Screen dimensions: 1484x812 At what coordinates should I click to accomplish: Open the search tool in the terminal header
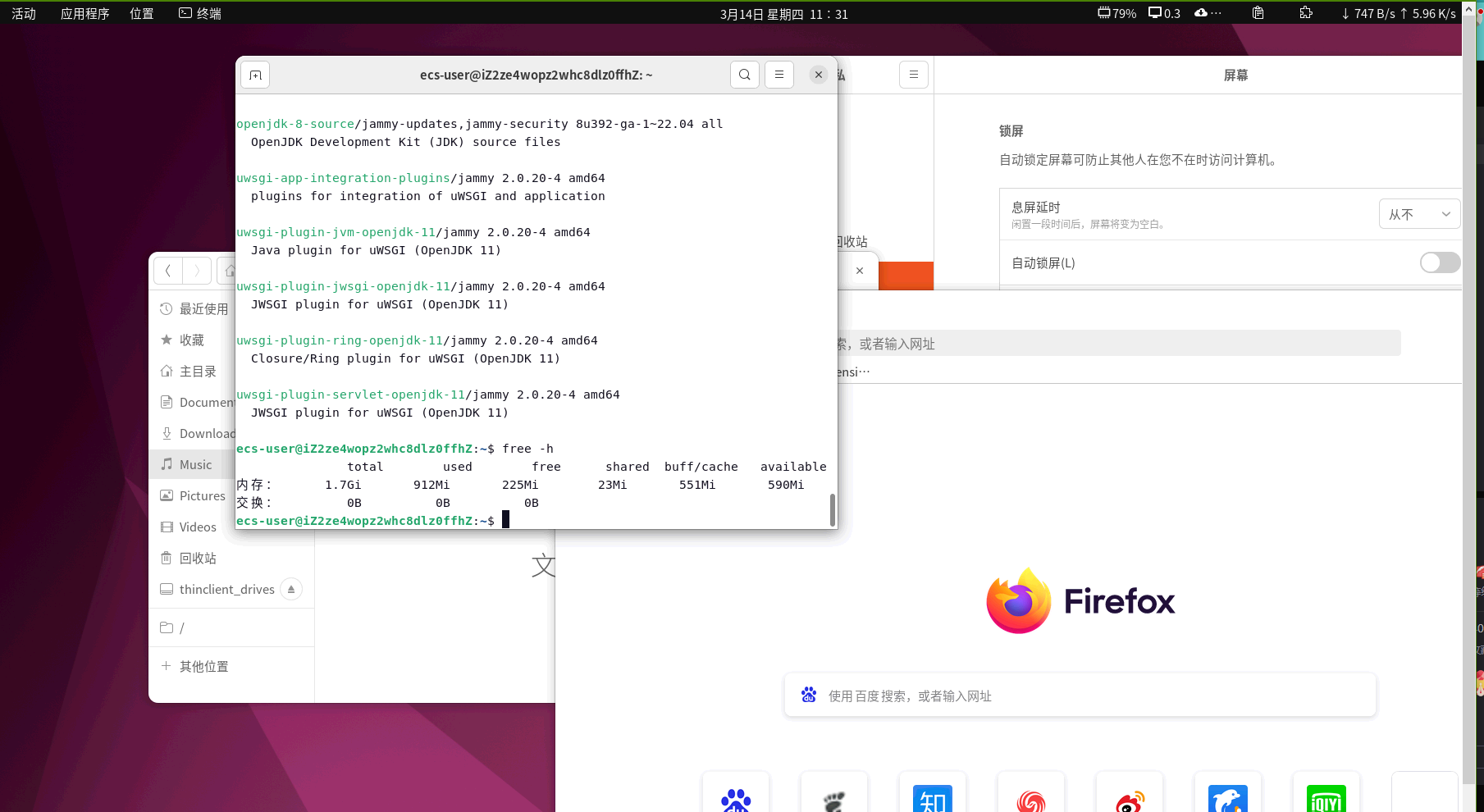(x=744, y=75)
